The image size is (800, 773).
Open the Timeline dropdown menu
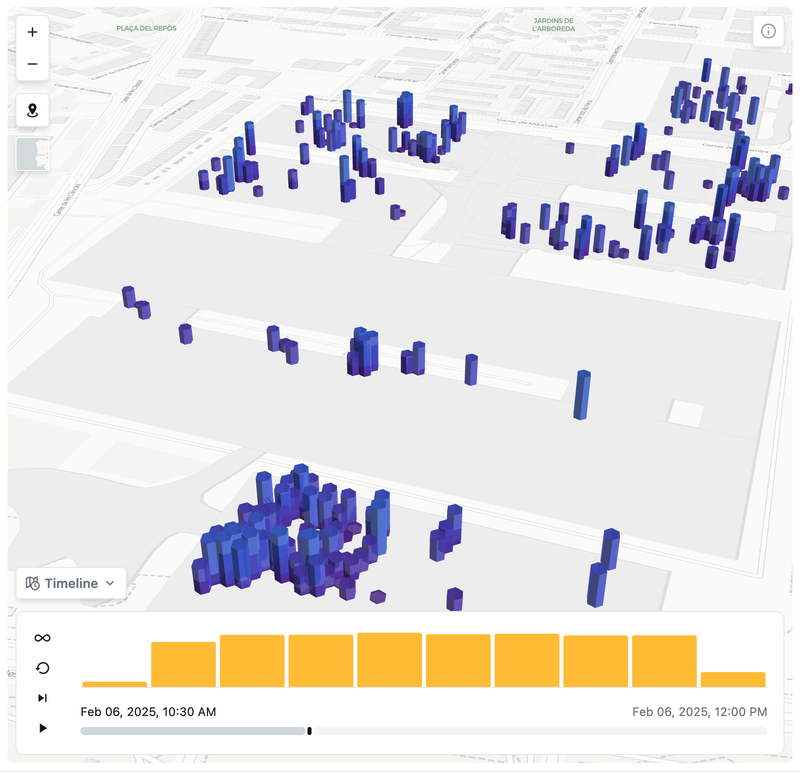(x=71, y=583)
